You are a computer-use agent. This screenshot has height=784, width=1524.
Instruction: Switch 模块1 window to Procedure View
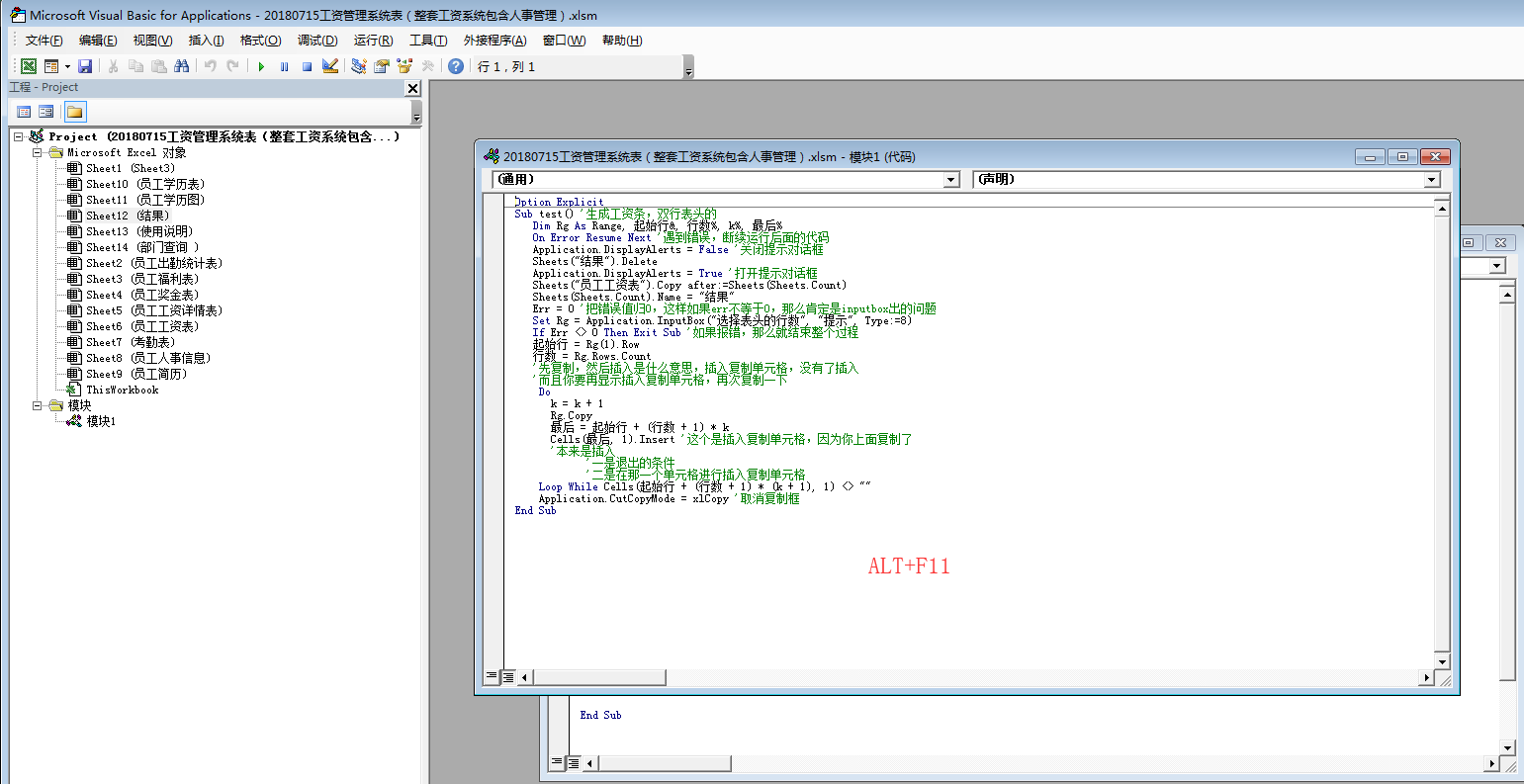click(492, 677)
